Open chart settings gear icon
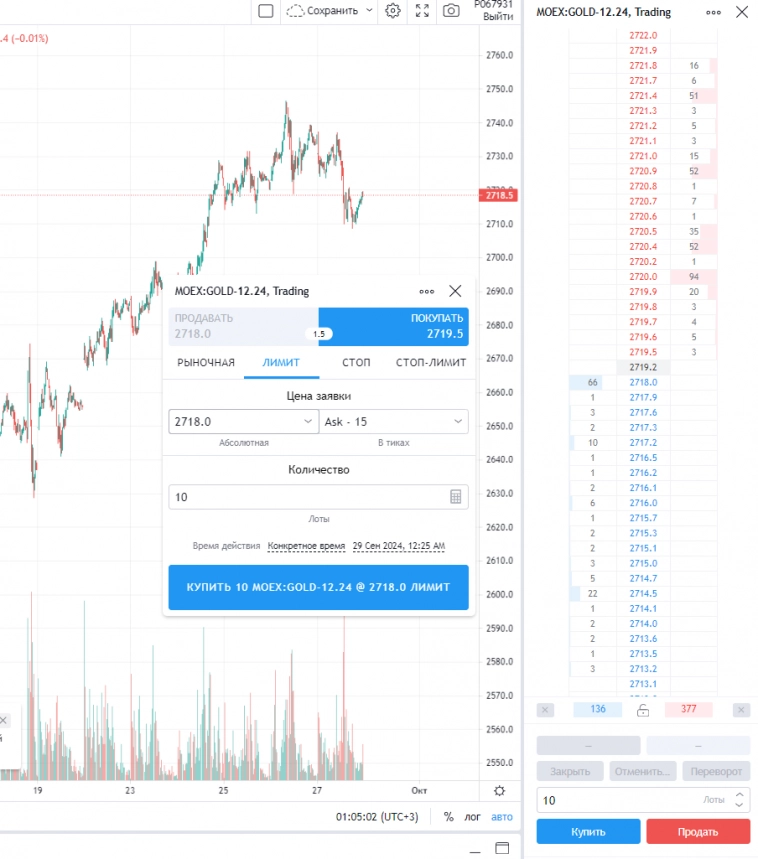758x859 pixels. coord(393,11)
